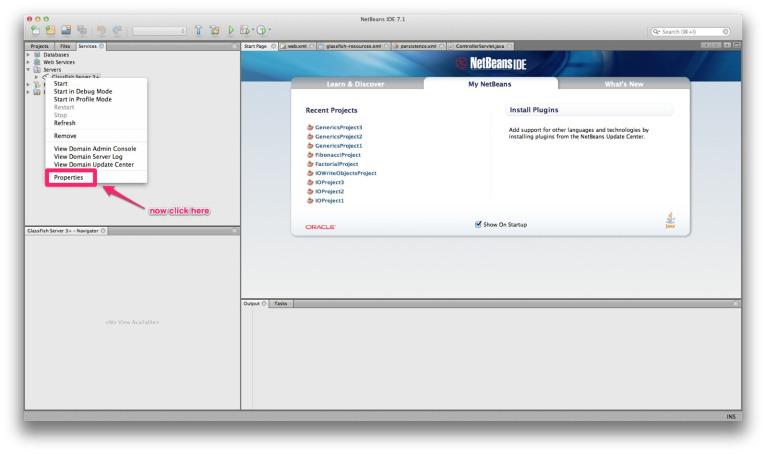The width and height of the screenshot is (766, 454).
Task: Click the green Run Project icon
Action: (231, 30)
